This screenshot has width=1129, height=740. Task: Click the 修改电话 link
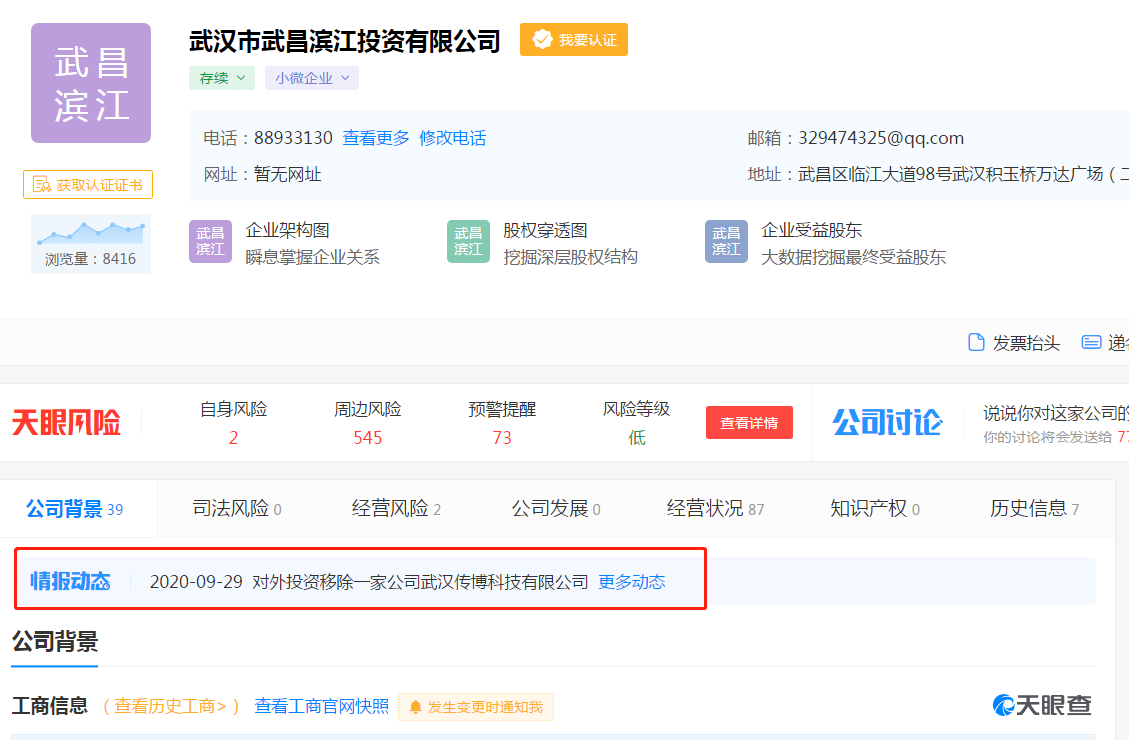click(x=453, y=137)
